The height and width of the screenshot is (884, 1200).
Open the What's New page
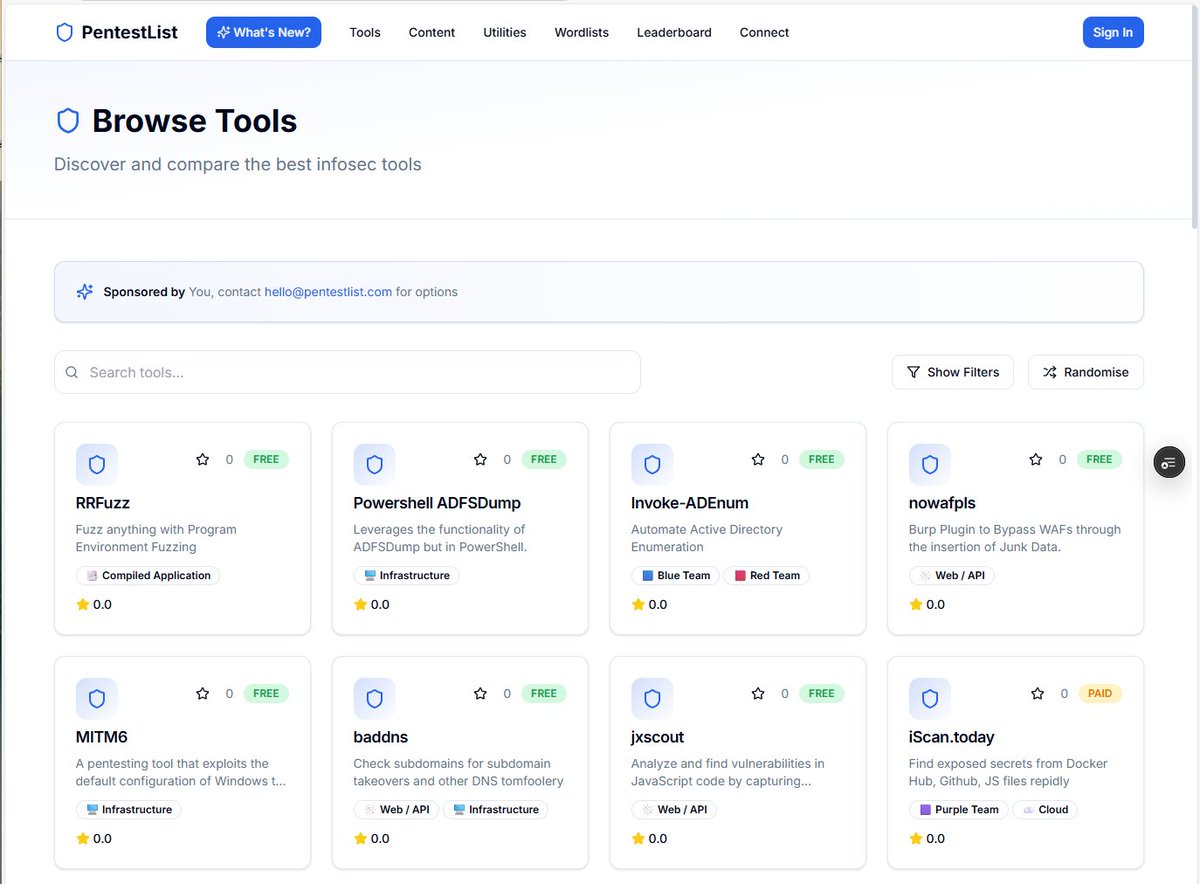coord(264,32)
